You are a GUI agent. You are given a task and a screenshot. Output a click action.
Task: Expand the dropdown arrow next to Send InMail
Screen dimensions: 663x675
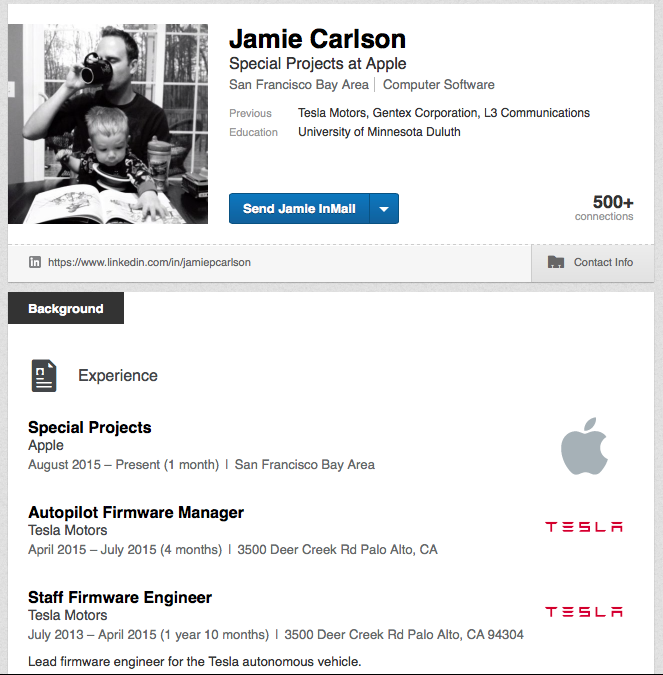click(384, 209)
